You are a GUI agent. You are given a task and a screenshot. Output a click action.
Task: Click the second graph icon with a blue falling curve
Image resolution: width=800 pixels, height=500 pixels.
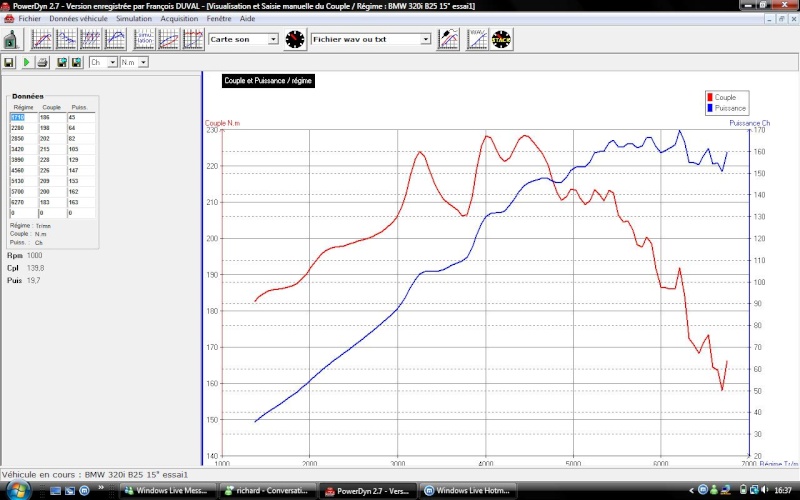(x=66, y=39)
